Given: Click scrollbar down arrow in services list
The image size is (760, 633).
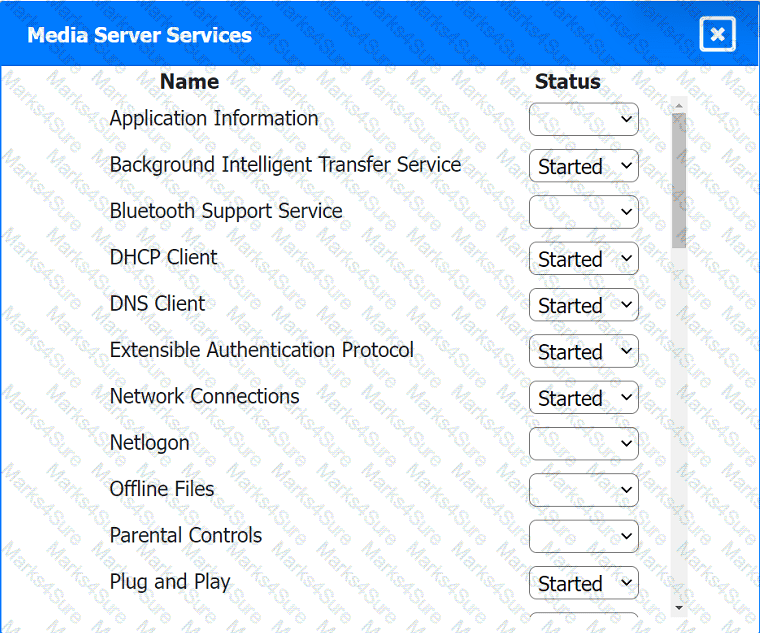Looking at the screenshot, I should click(679, 606).
